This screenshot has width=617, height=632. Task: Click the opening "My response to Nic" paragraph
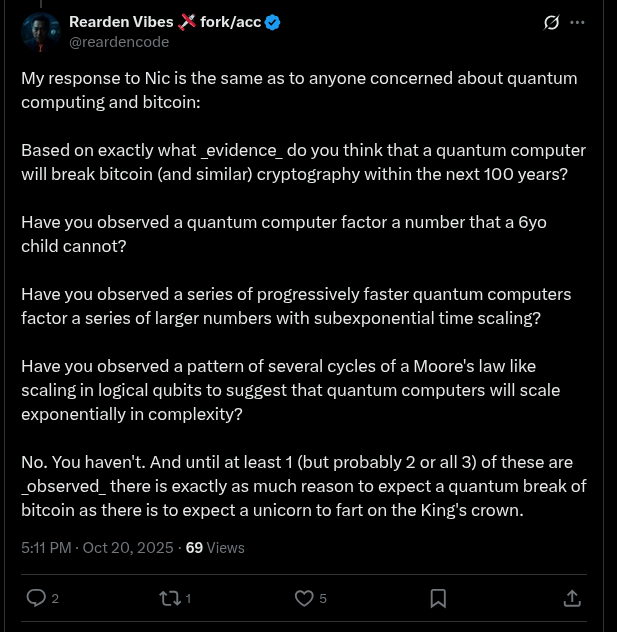click(x=299, y=90)
